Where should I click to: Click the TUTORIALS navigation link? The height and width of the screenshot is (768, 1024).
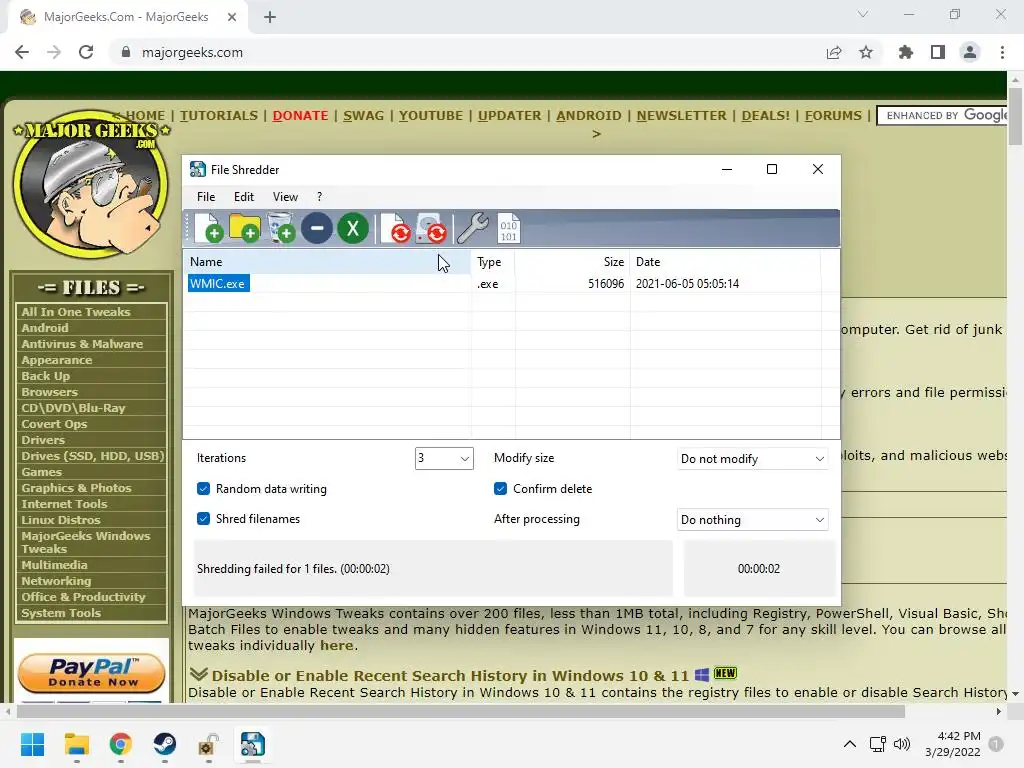tap(219, 116)
